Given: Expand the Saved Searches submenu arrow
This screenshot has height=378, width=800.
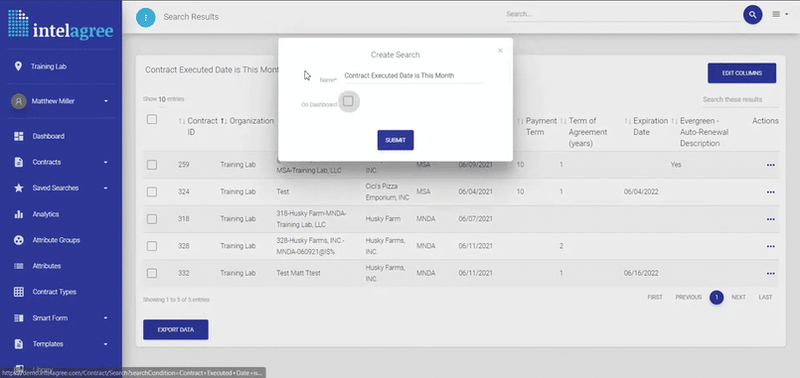Looking at the screenshot, I should coord(106,189).
